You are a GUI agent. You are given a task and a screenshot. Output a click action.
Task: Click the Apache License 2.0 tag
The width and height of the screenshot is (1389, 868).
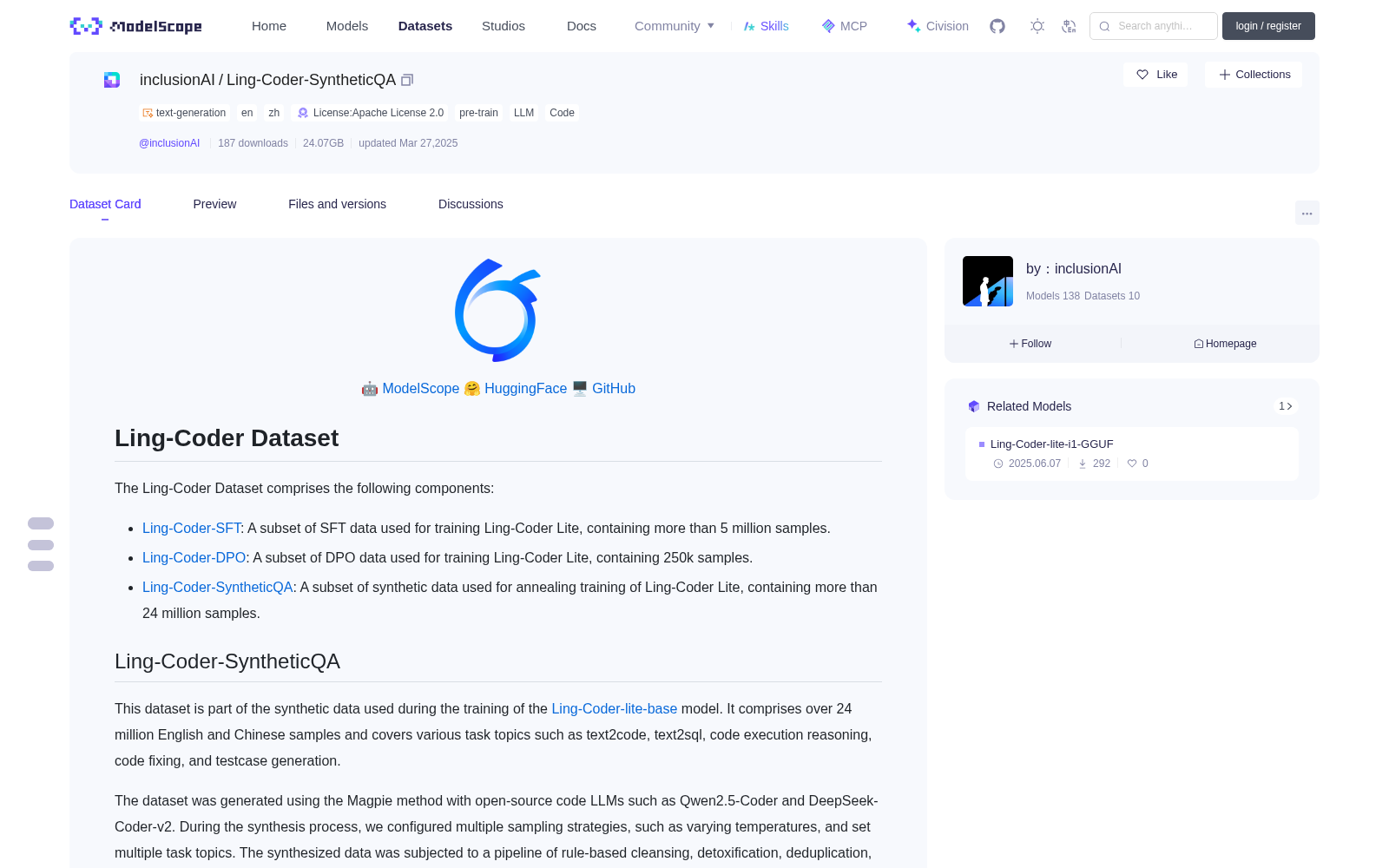point(371,113)
